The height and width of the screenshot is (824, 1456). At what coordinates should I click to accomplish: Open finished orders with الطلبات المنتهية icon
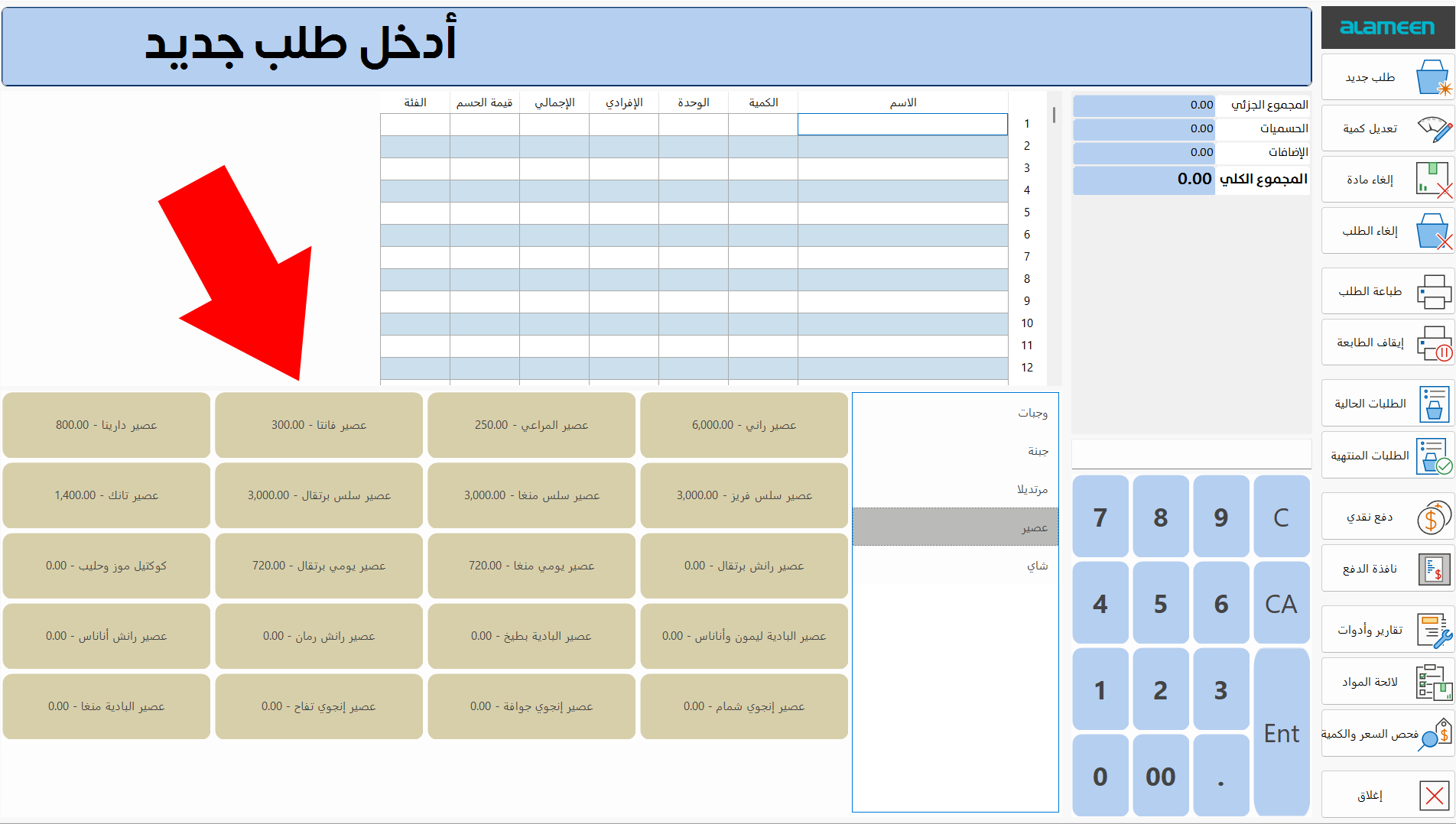[x=1434, y=454]
